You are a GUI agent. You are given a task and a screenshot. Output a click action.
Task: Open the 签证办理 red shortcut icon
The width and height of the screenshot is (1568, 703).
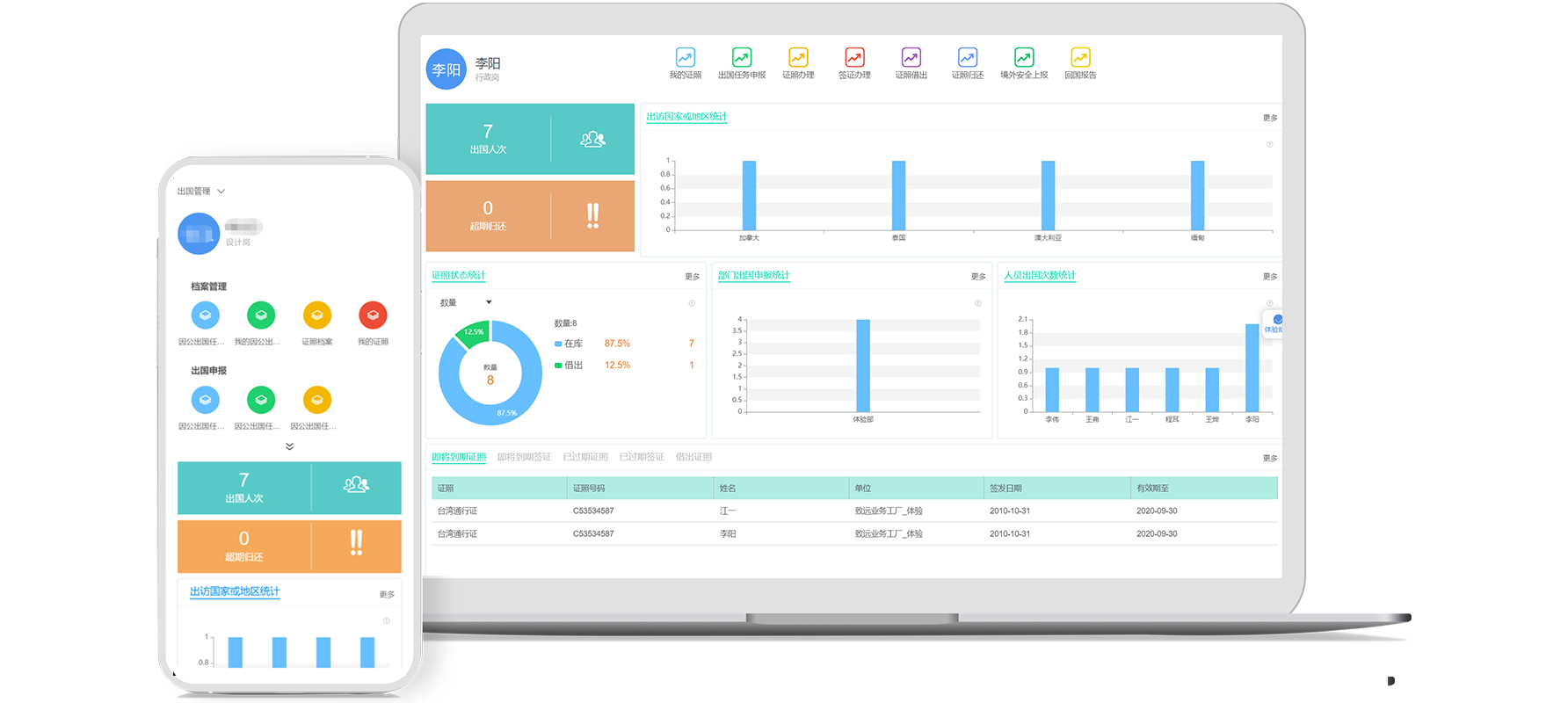854,58
